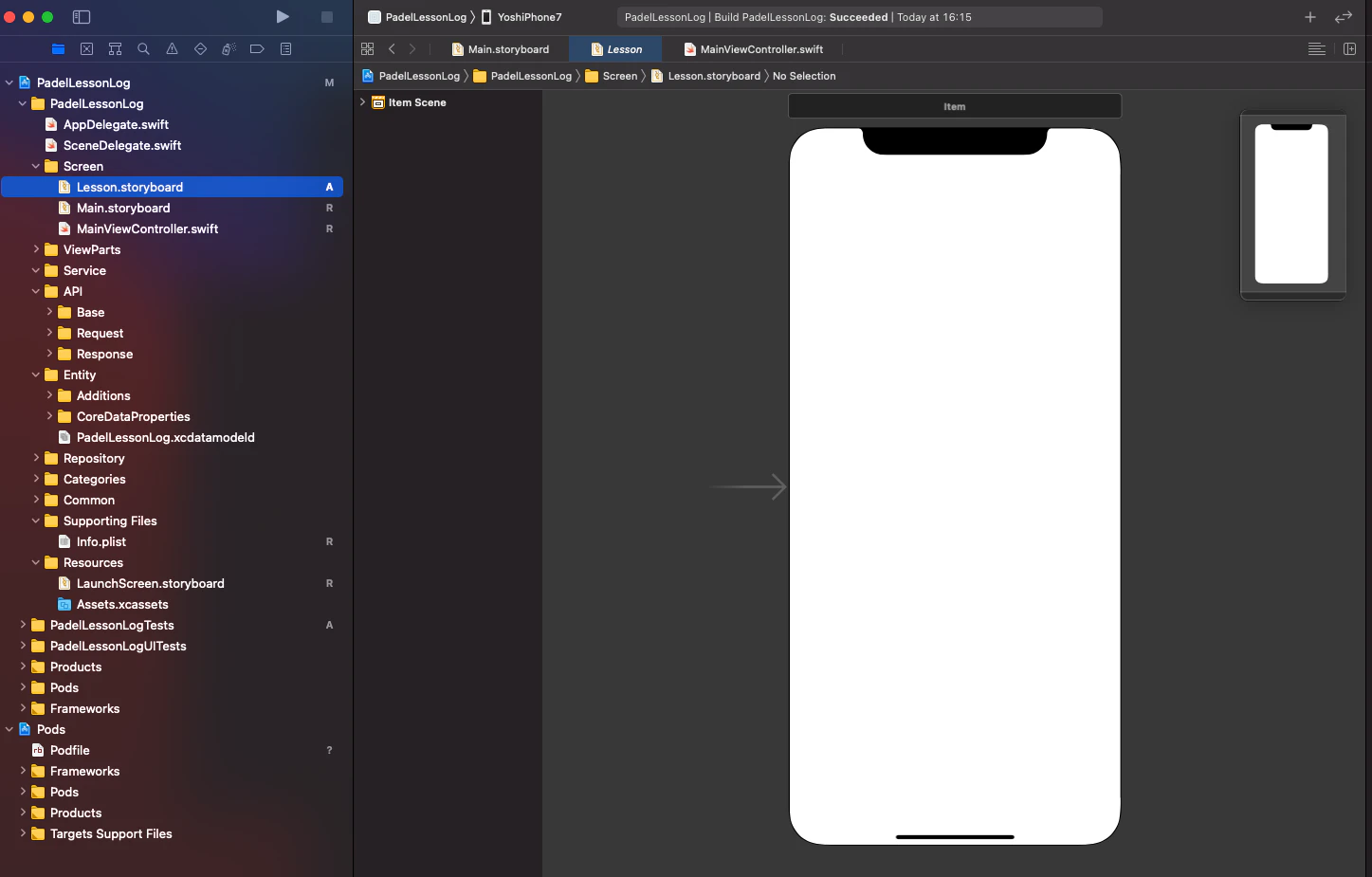
Task: Open the Issue navigator warning icon
Action: click(x=172, y=49)
